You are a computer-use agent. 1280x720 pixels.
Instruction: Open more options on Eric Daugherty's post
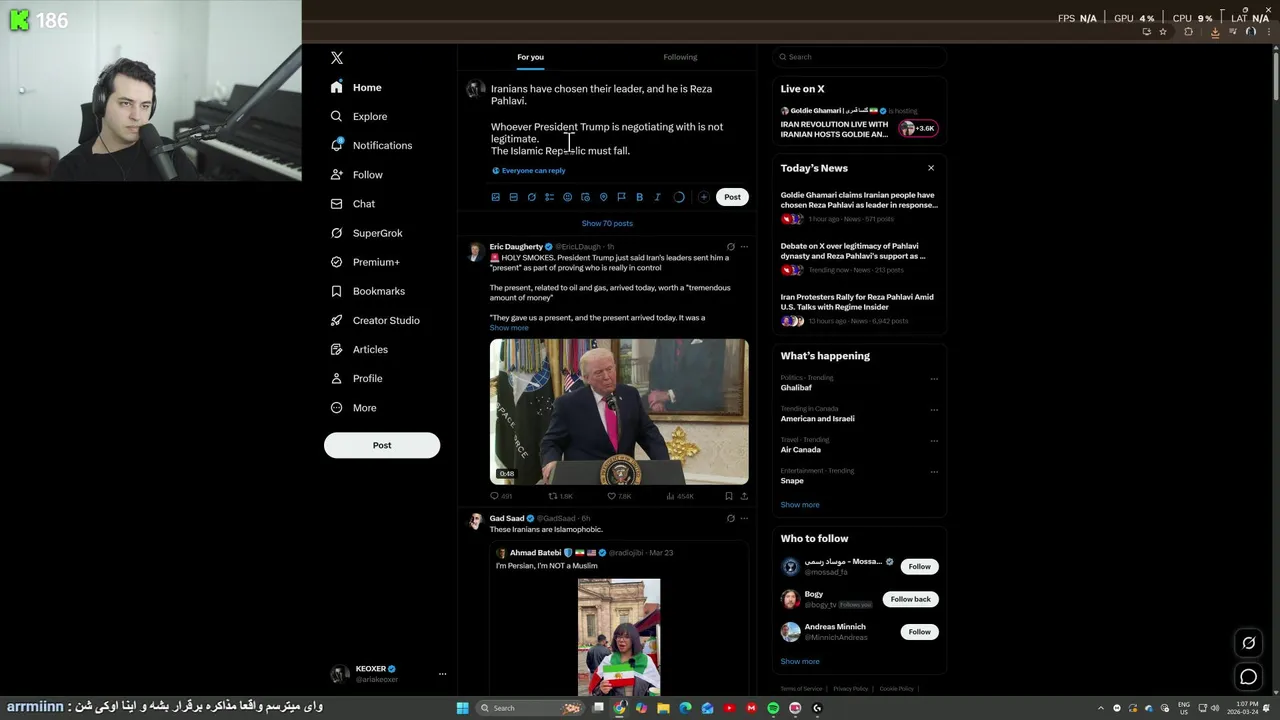(x=744, y=247)
